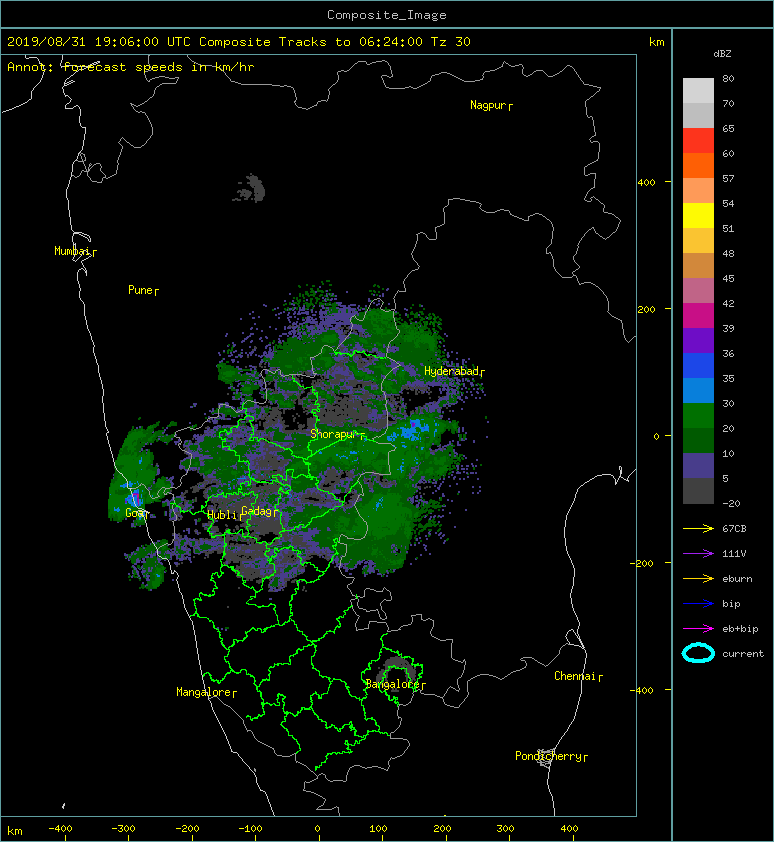
Task: Click the 'eburn' legend label
Action: click(x=737, y=579)
